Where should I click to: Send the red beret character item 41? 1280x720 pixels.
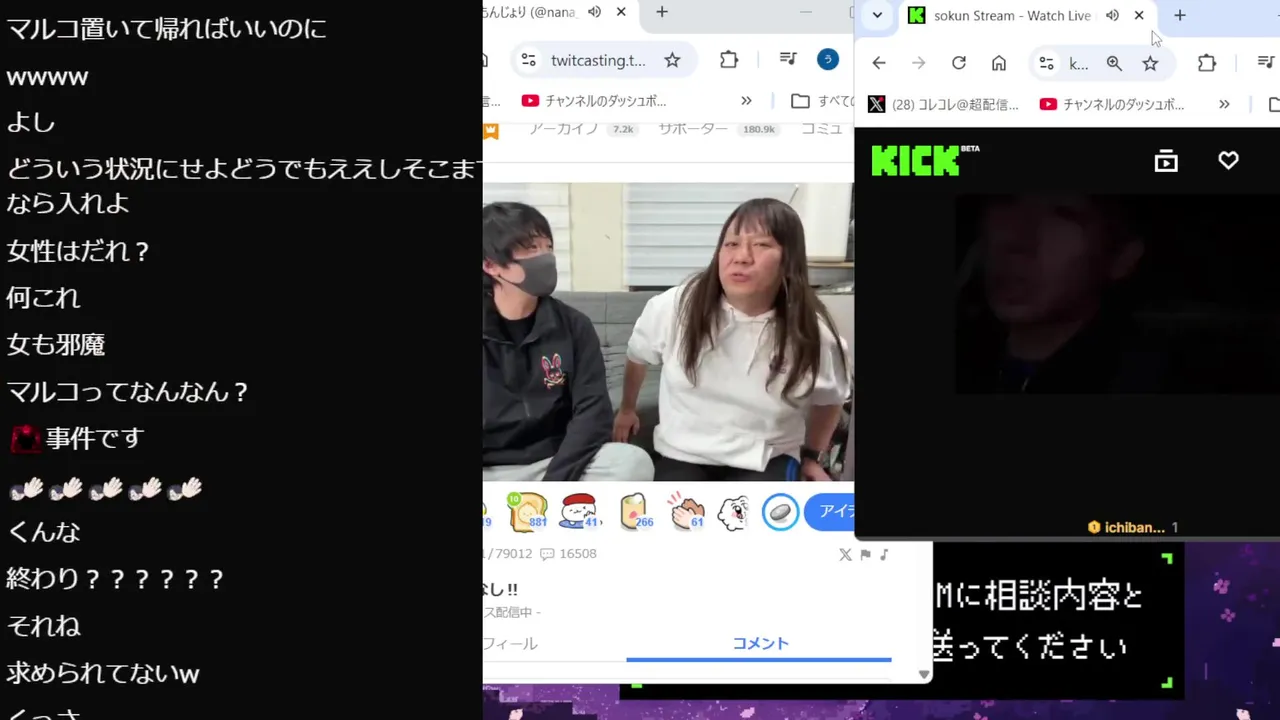click(x=579, y=512)
